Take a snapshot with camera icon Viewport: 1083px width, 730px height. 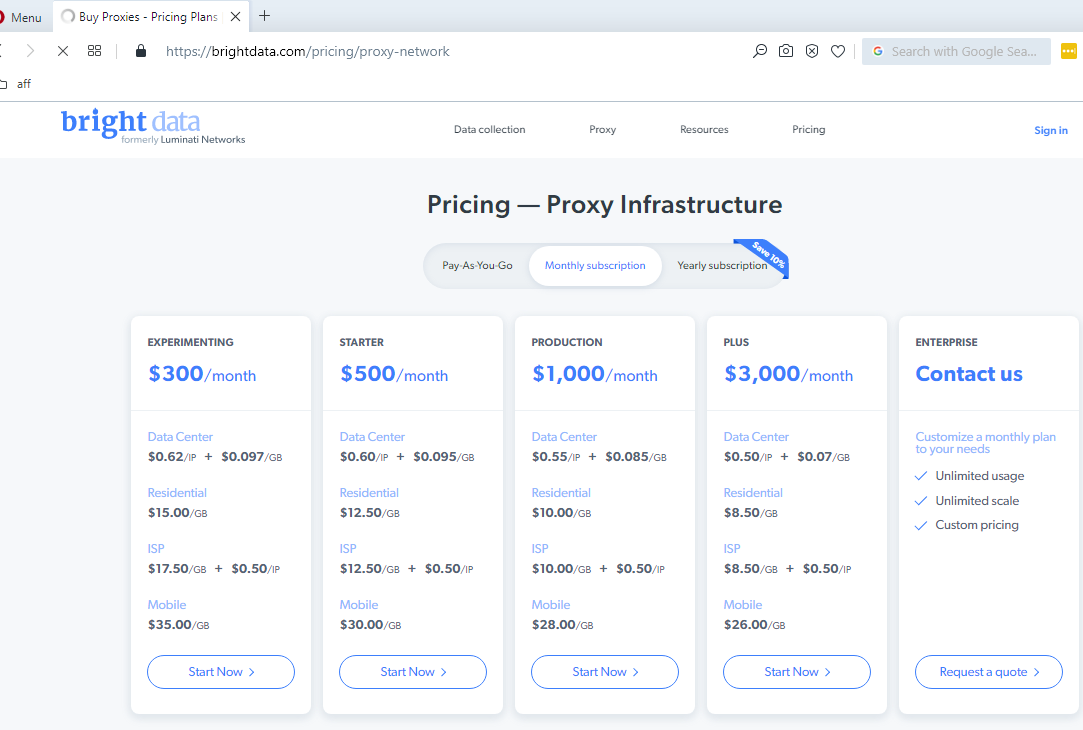(786, 51)
